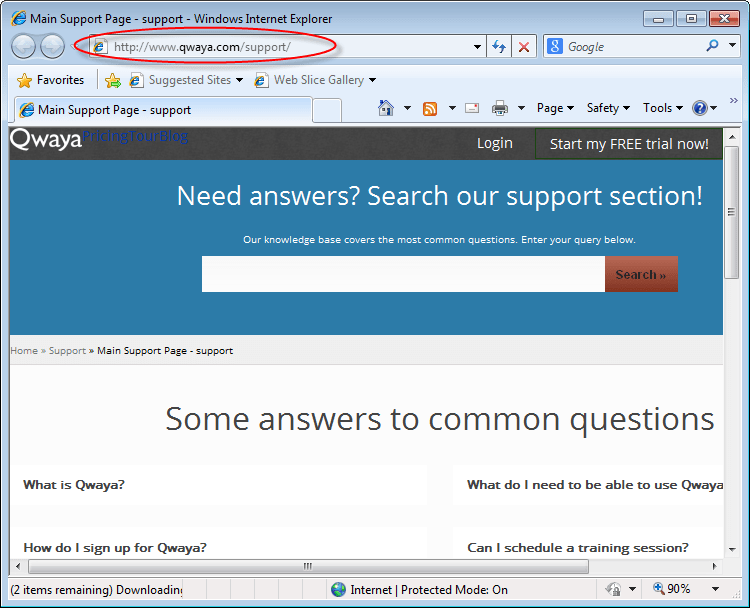This screenshot has height=608, width=750.
Task: Click the horizontal scrollbar left arrow
Action: (x=18, y=566)
